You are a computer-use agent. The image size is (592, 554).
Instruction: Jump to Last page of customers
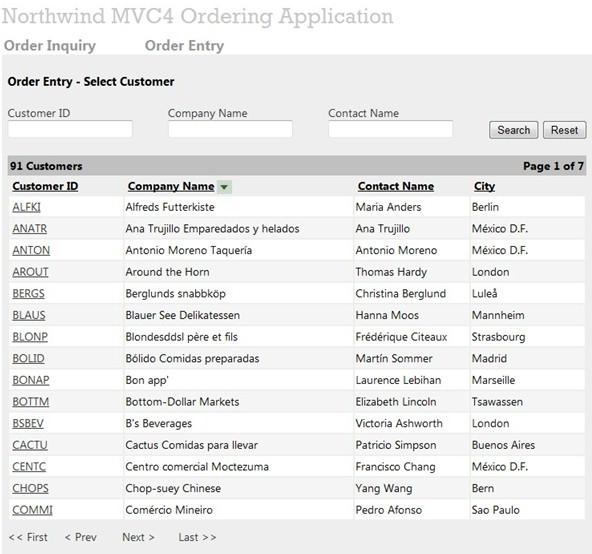coord(197,537)
